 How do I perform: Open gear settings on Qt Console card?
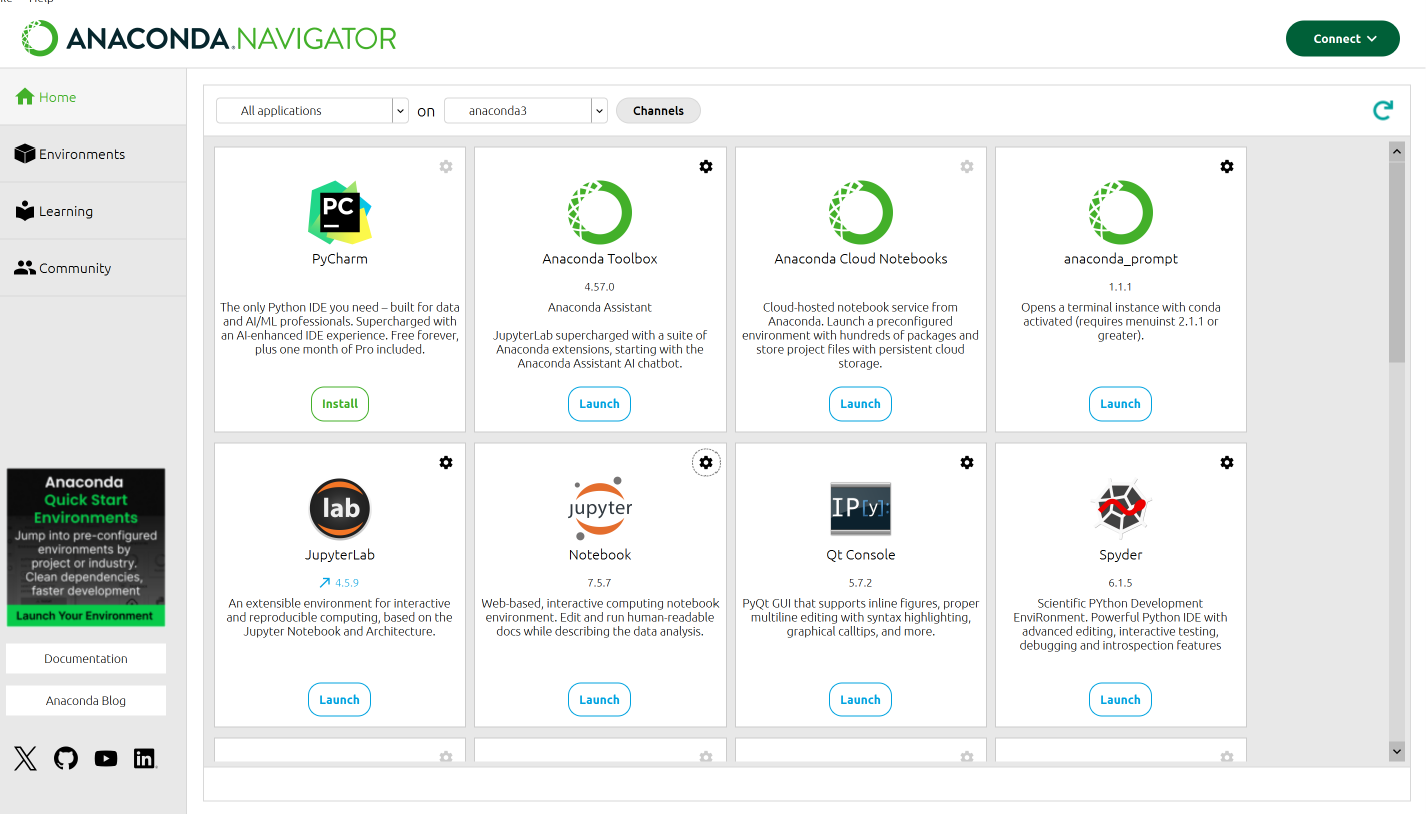(x=967, y=462)
